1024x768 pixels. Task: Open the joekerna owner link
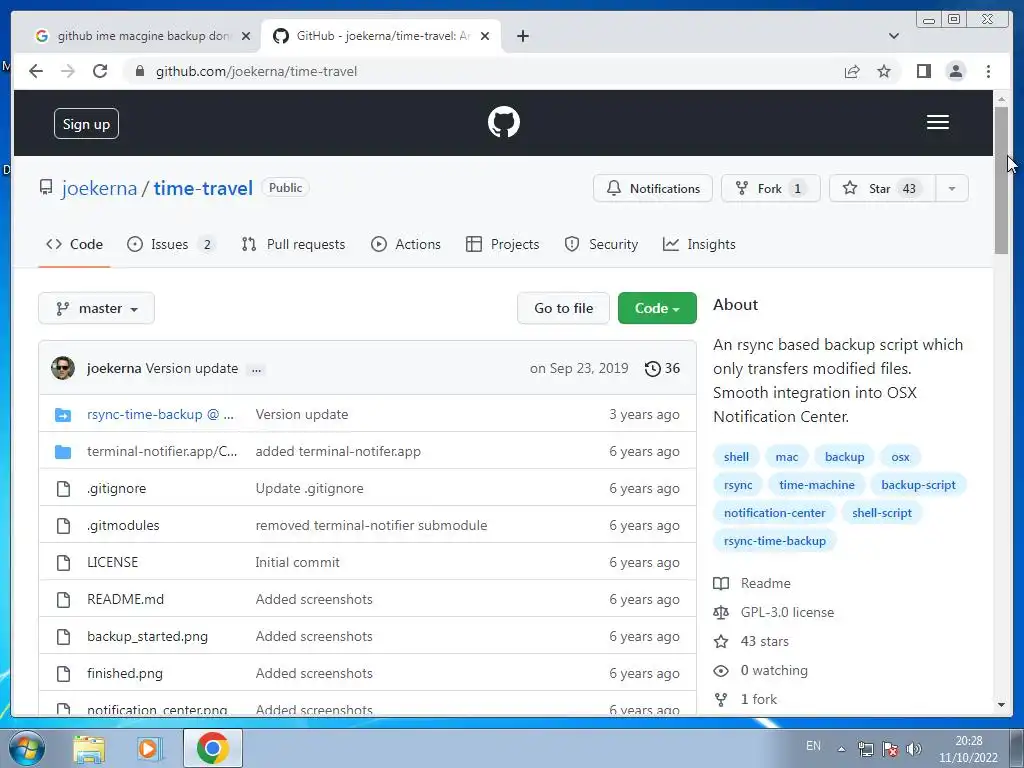tap(99, 189)
